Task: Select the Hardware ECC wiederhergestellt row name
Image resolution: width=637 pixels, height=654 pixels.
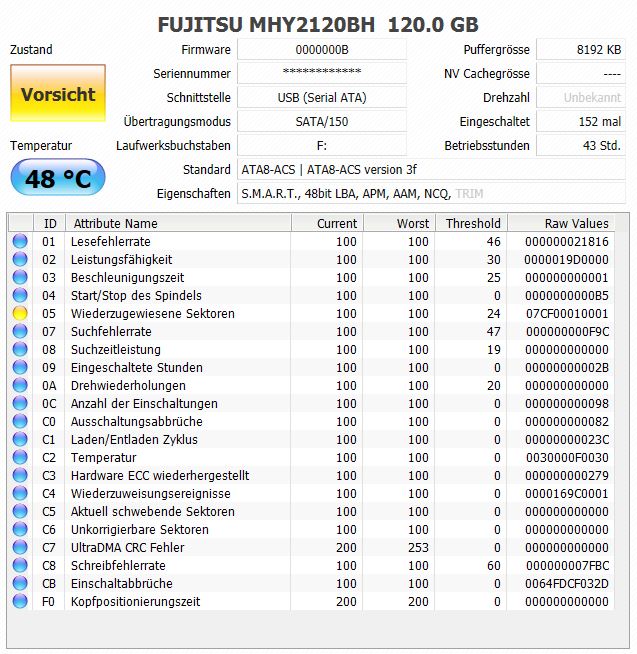Action: [160, 475]
